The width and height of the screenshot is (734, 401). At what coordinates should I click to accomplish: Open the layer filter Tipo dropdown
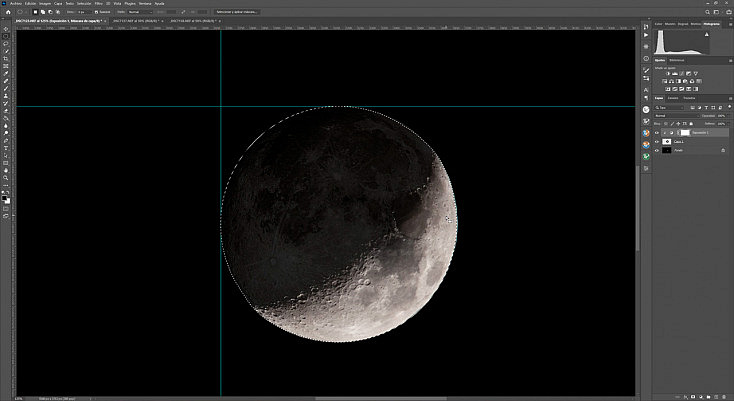(669, 108)
